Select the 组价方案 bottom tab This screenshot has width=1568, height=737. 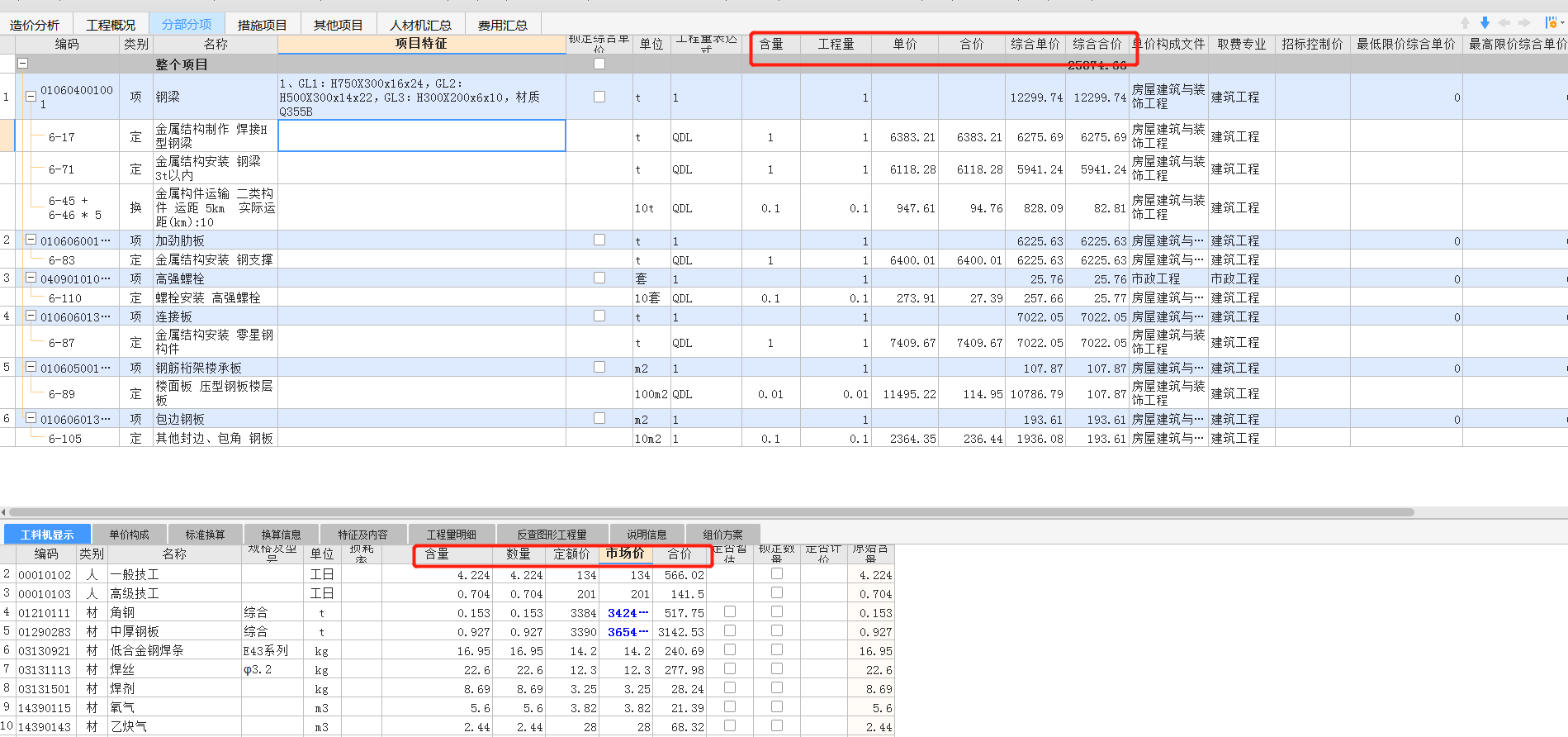(723, 535)
